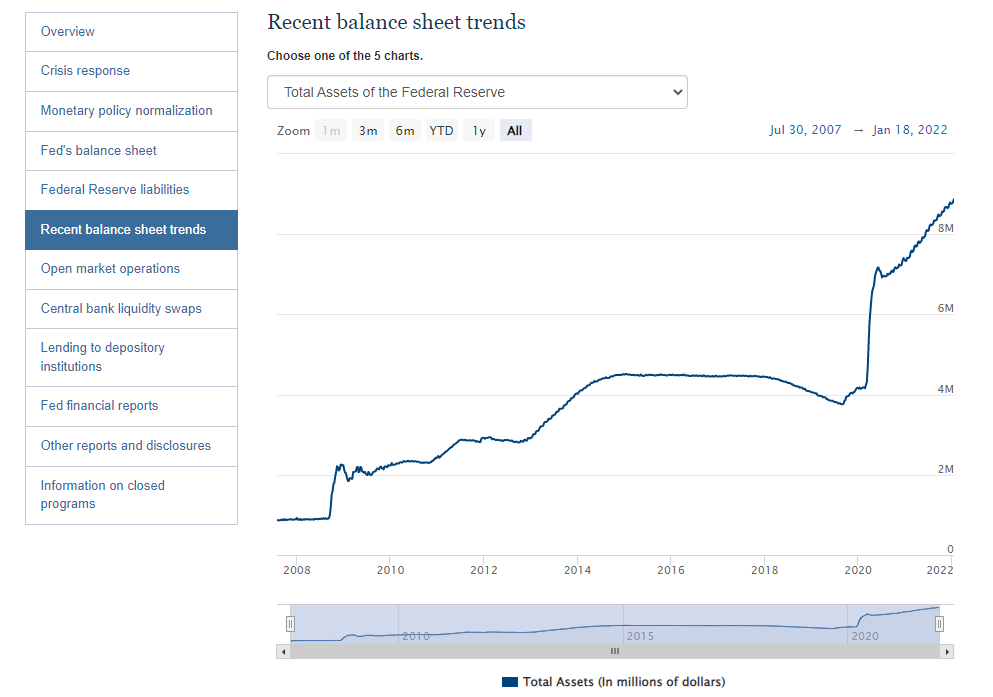
Task: Click the Jul 30, 2007 start date field
Action: tap(805, 130)
